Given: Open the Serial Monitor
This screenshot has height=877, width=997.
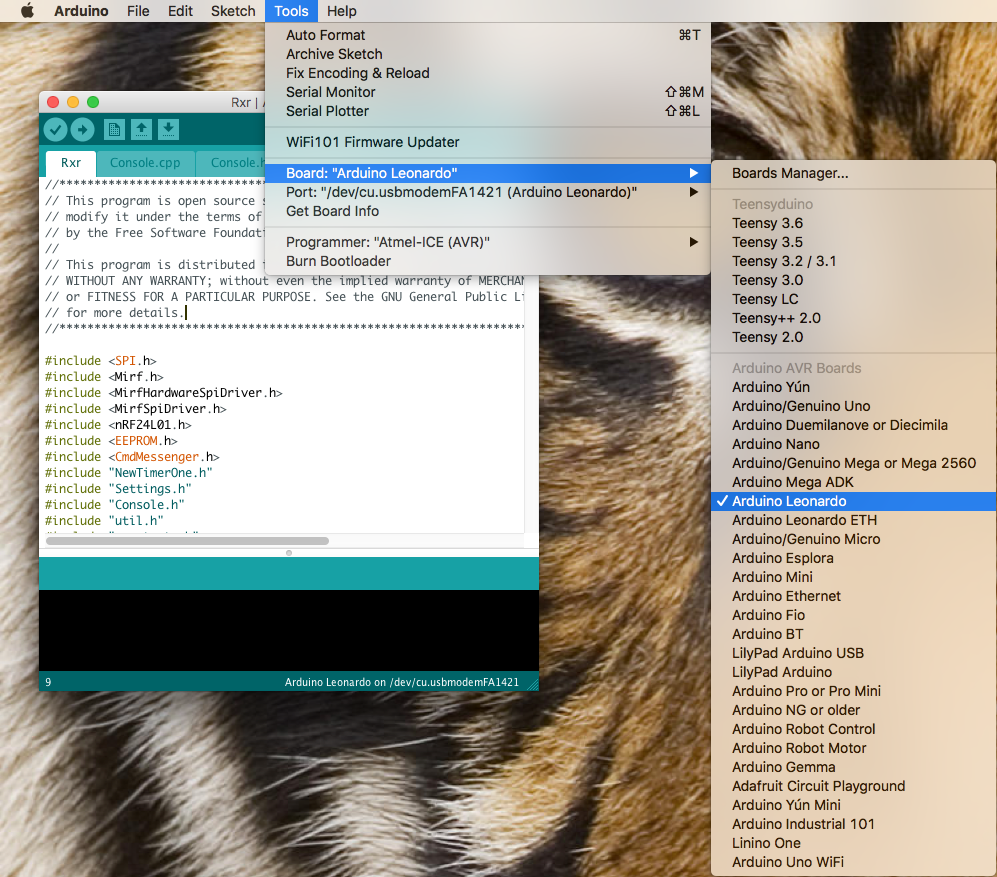Looking at the screenshot, I should 488,92.
